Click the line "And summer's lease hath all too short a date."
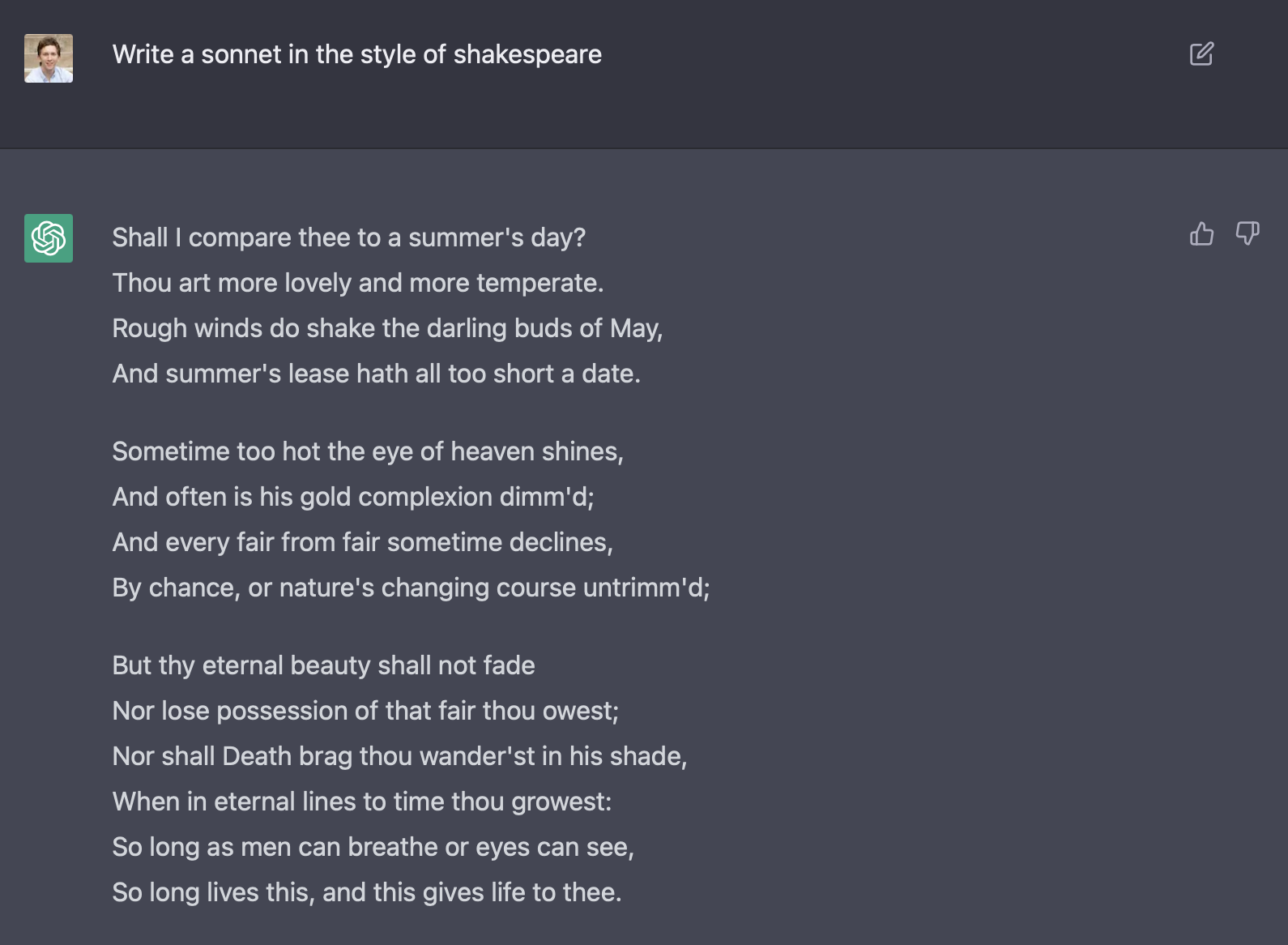 [376, 374]
